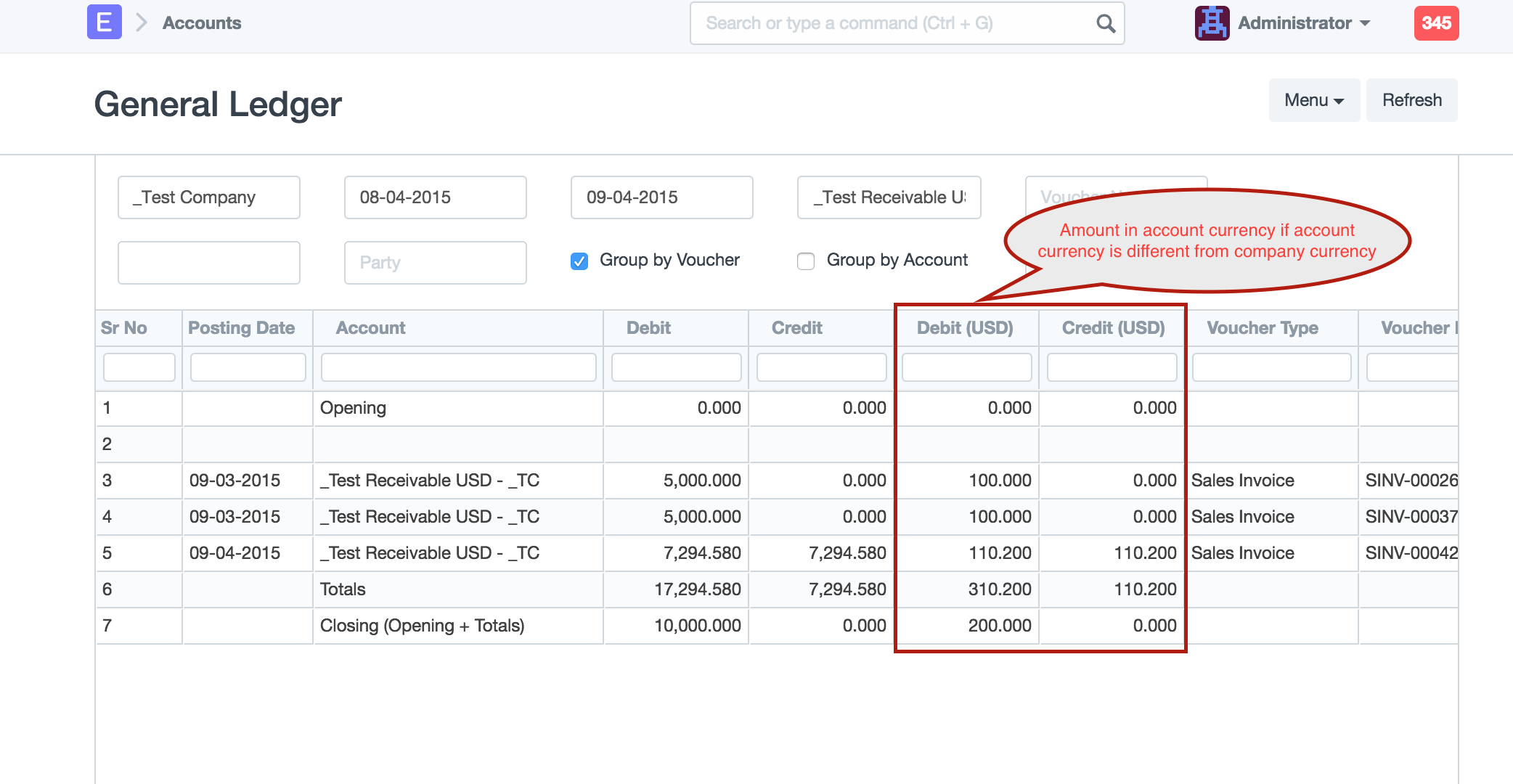Click the Debit (USD) column header

tap(965, 328)
